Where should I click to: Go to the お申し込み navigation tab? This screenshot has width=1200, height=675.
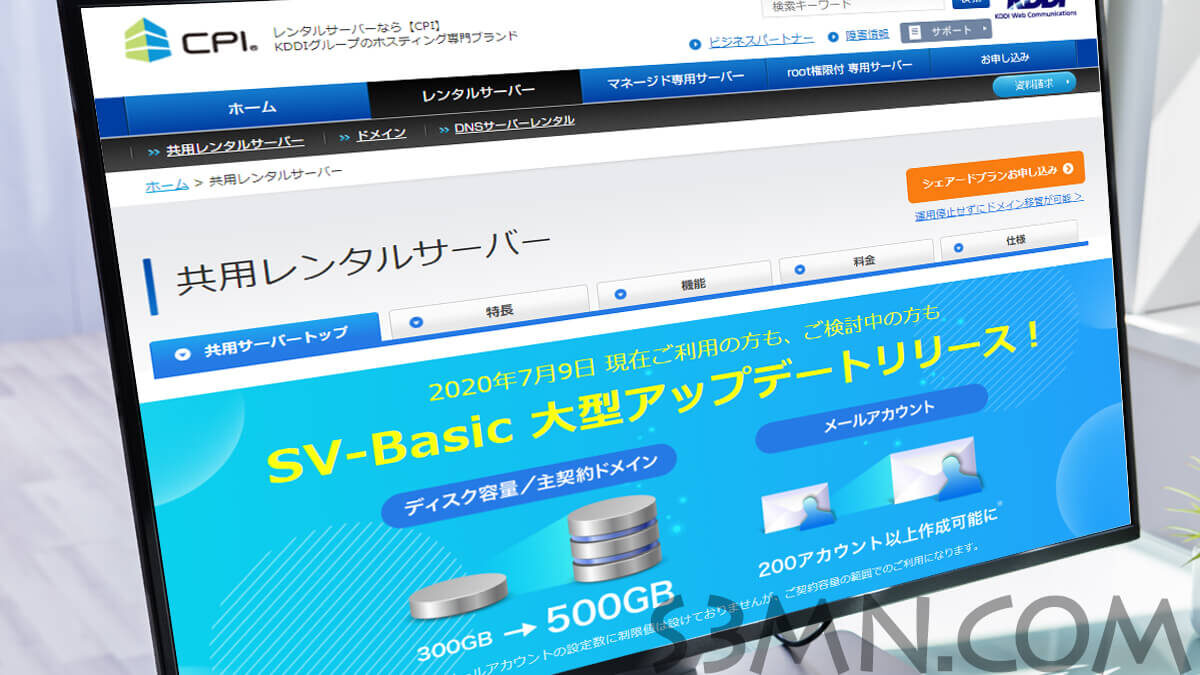(1003, 58)
